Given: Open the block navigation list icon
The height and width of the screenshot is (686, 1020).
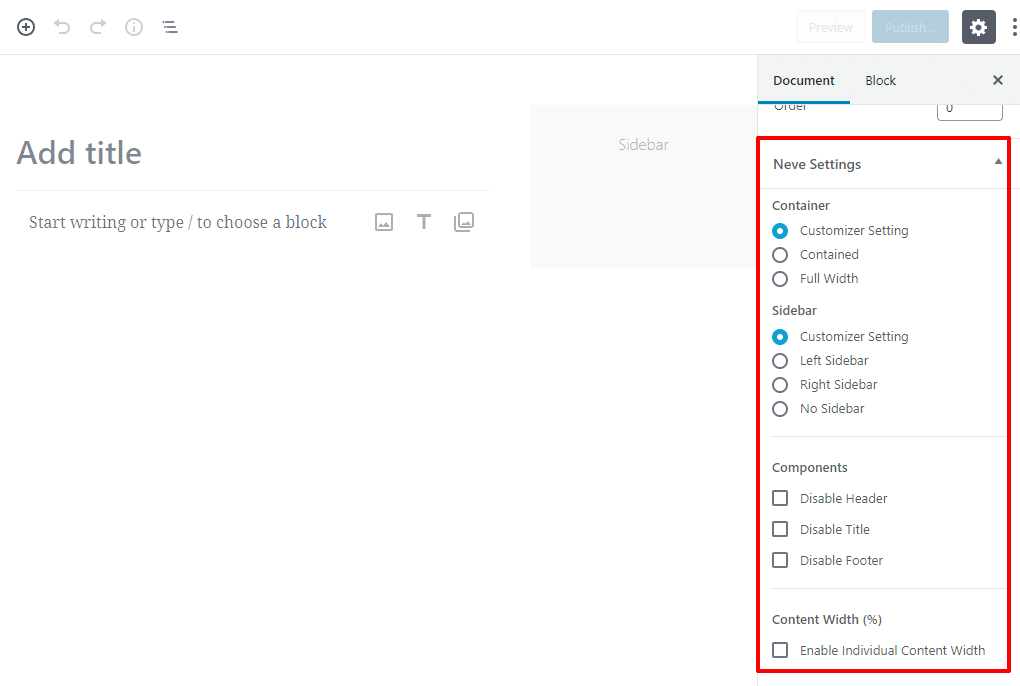Looking at the screenshot, I should tap(170, 27).
